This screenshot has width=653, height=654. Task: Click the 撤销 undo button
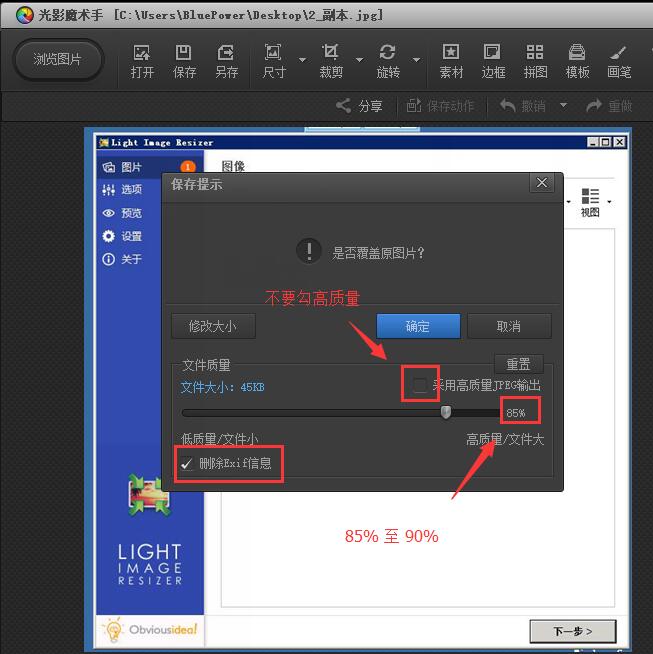click(522, 106)
